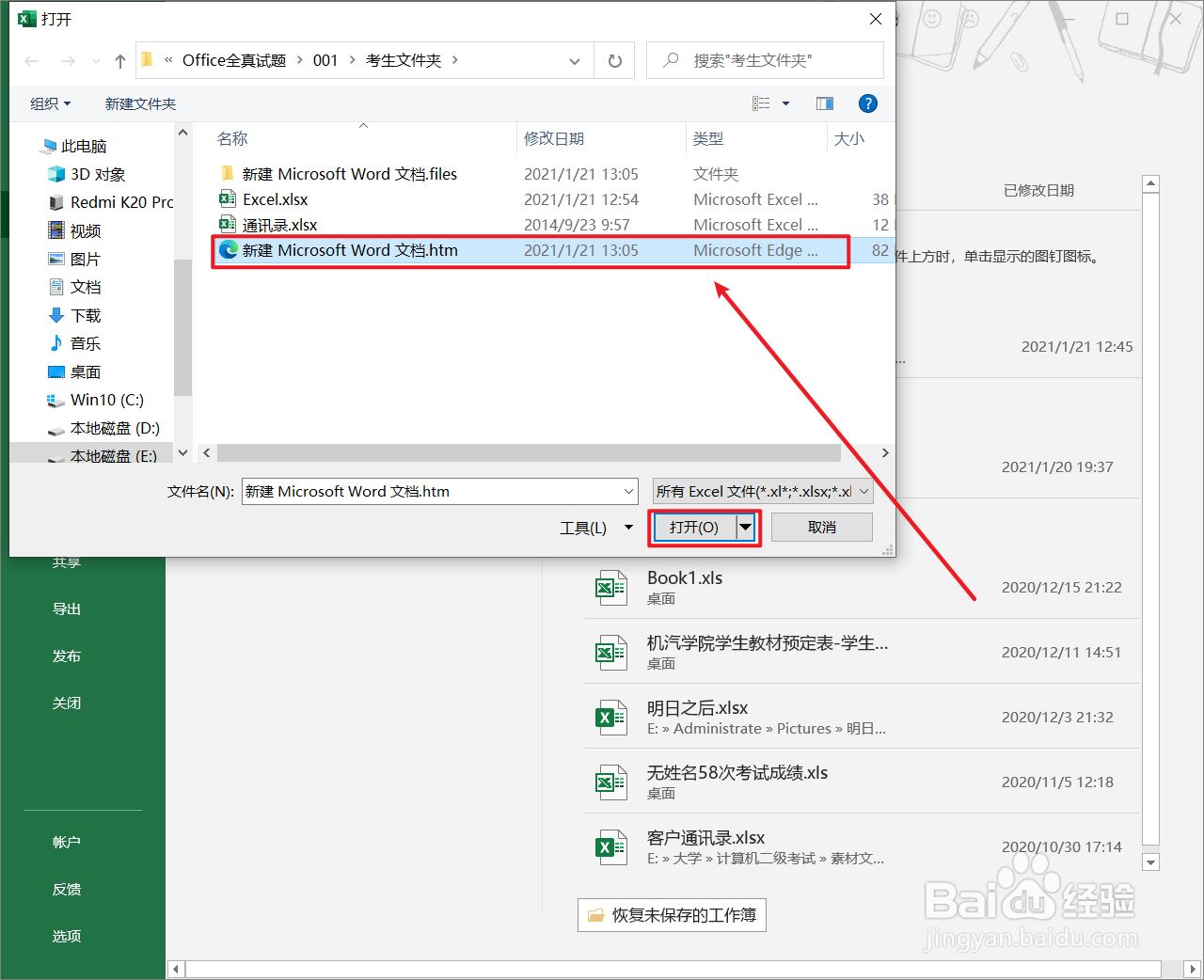Move down with the recent list scrollbar arrow

coord(1150,861)
